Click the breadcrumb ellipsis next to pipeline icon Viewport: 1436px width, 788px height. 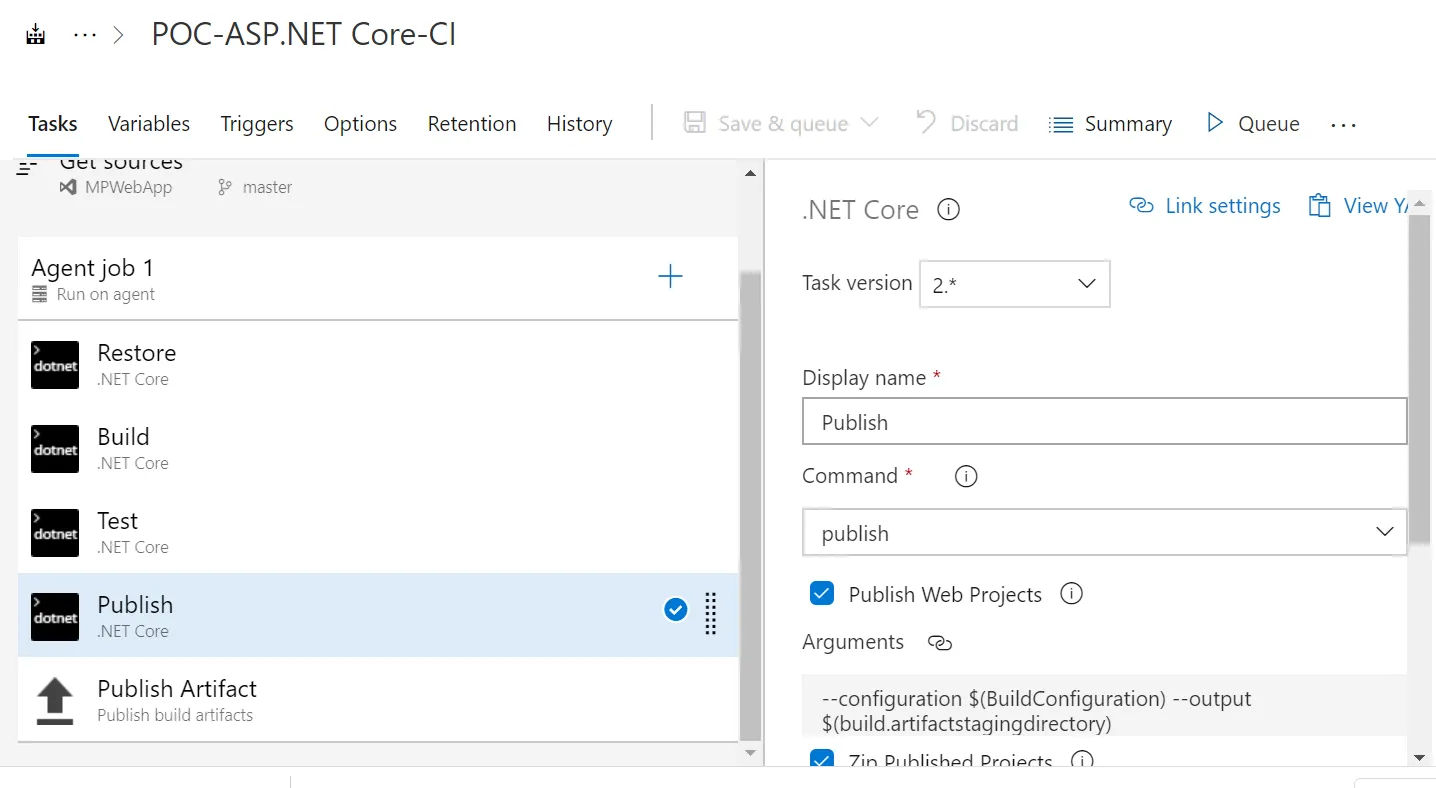[85, 34]
